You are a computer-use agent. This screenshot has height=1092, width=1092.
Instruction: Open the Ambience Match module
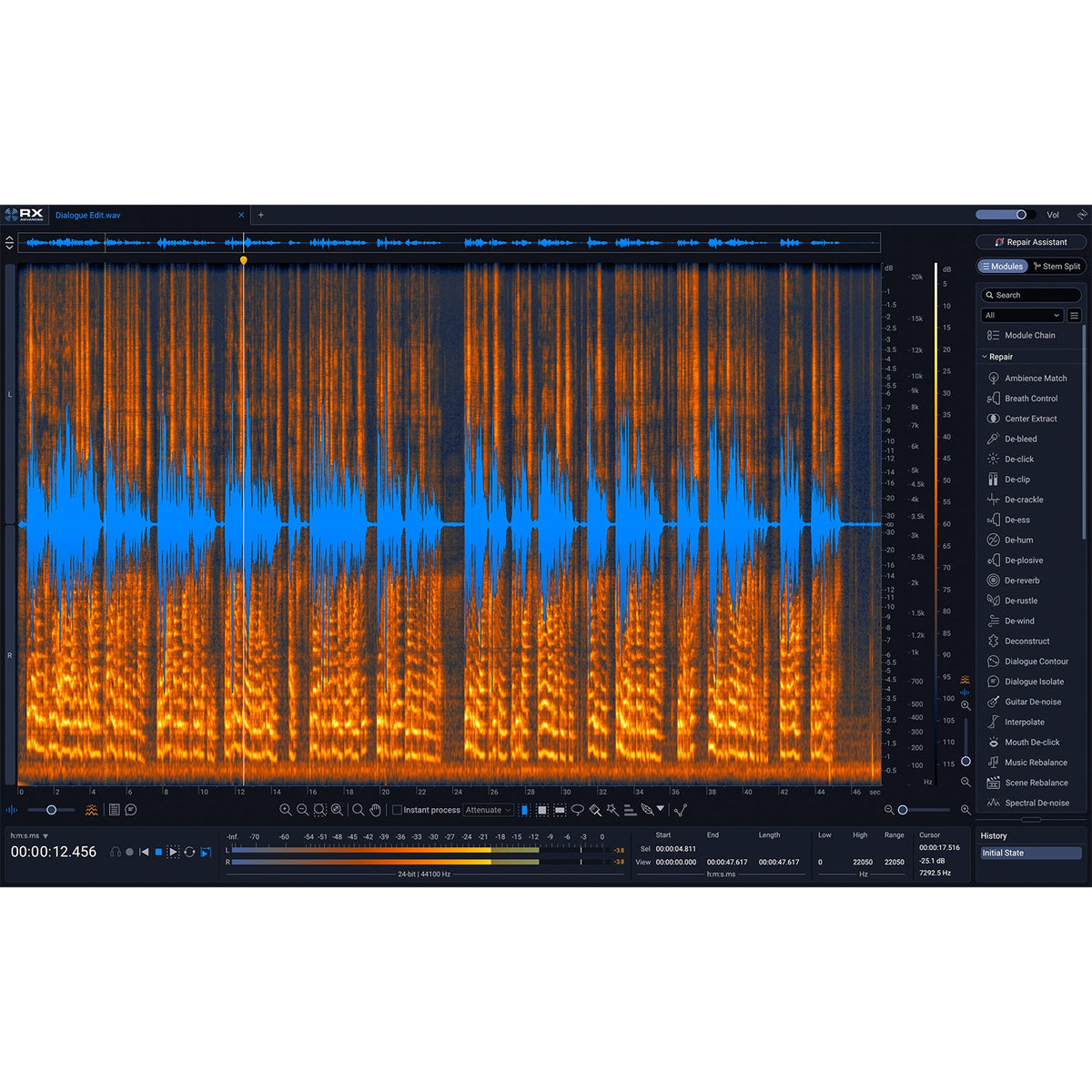pyautogui.click(x=1028, y=378)
